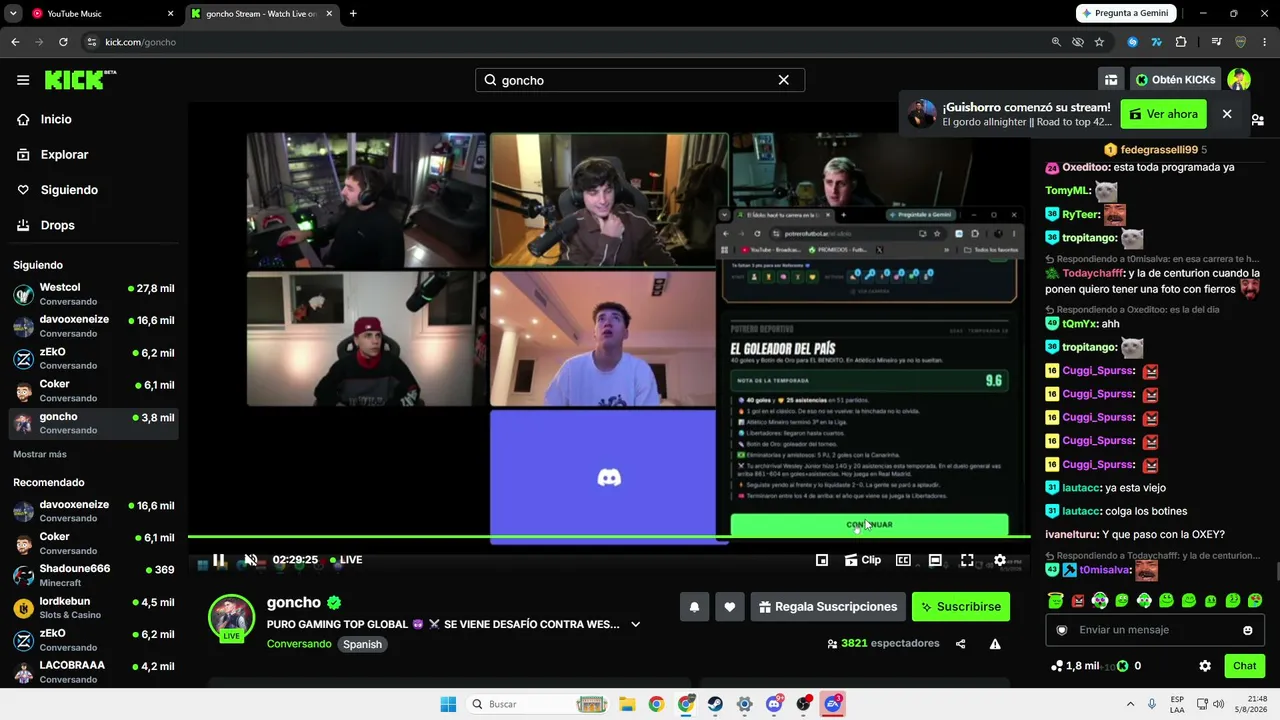The width and height of the screenshot is (1280, 720).
Task: Click the green Suscribirse button
Action: pyautogui.click(x=961, y=607)
